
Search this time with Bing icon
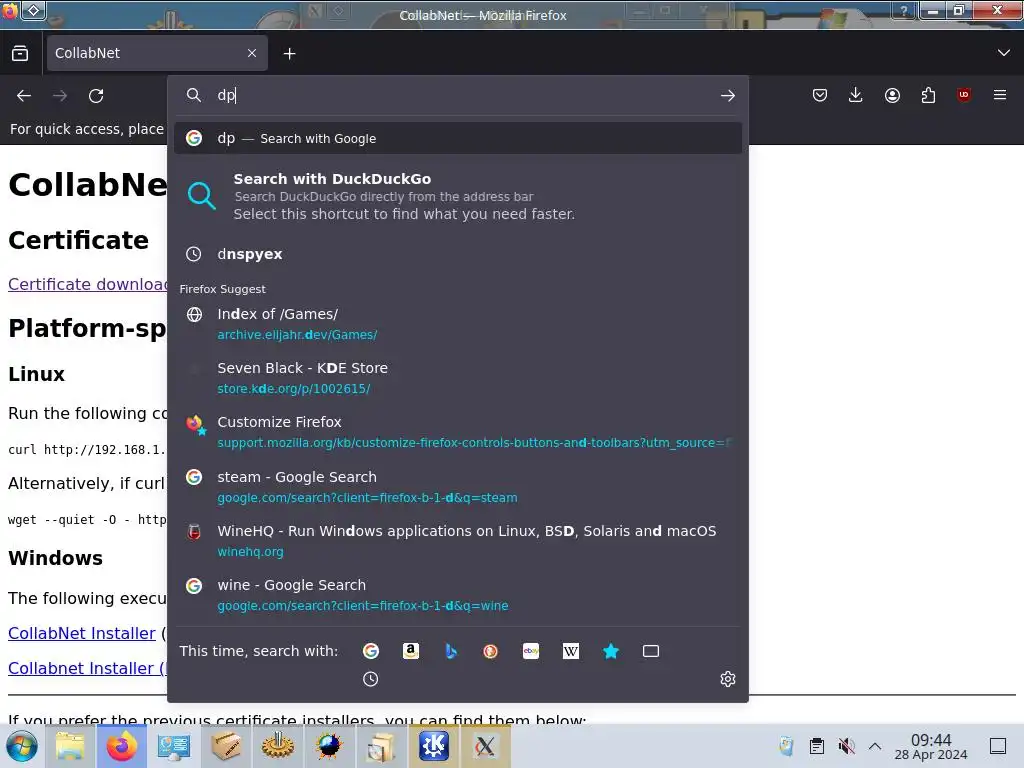451,651
